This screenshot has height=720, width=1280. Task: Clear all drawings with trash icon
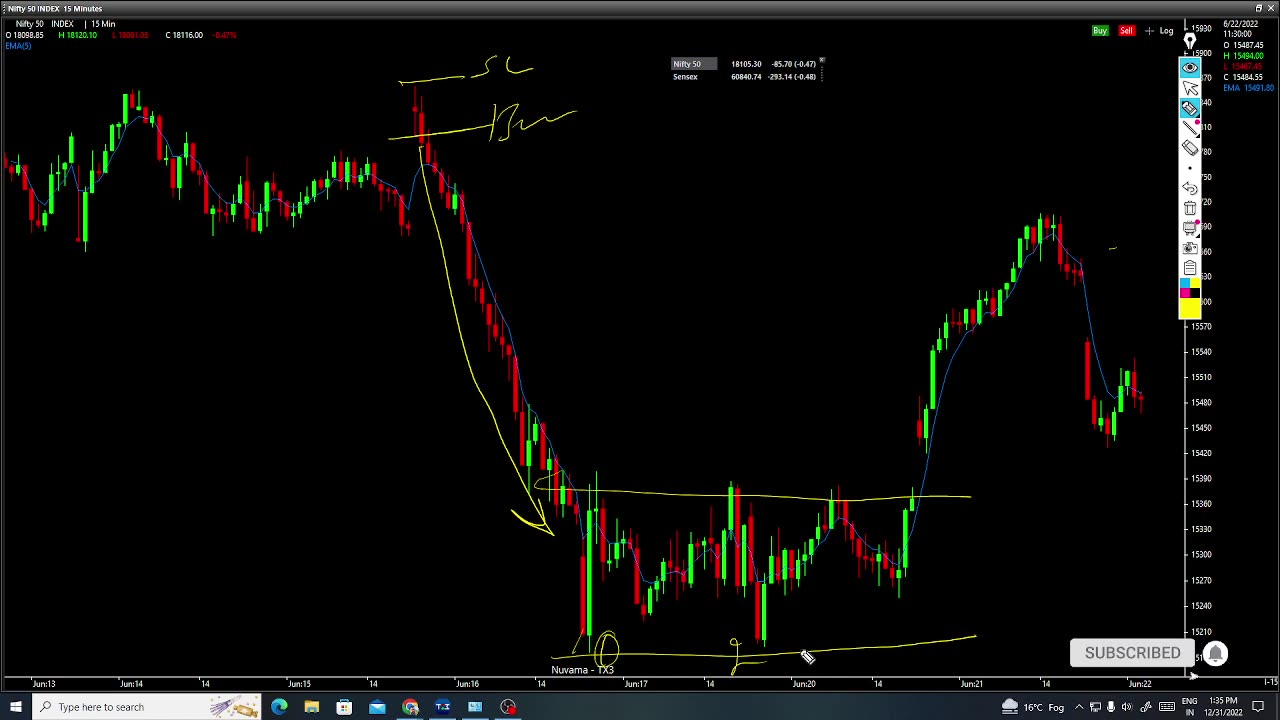tap(1190, 208)
